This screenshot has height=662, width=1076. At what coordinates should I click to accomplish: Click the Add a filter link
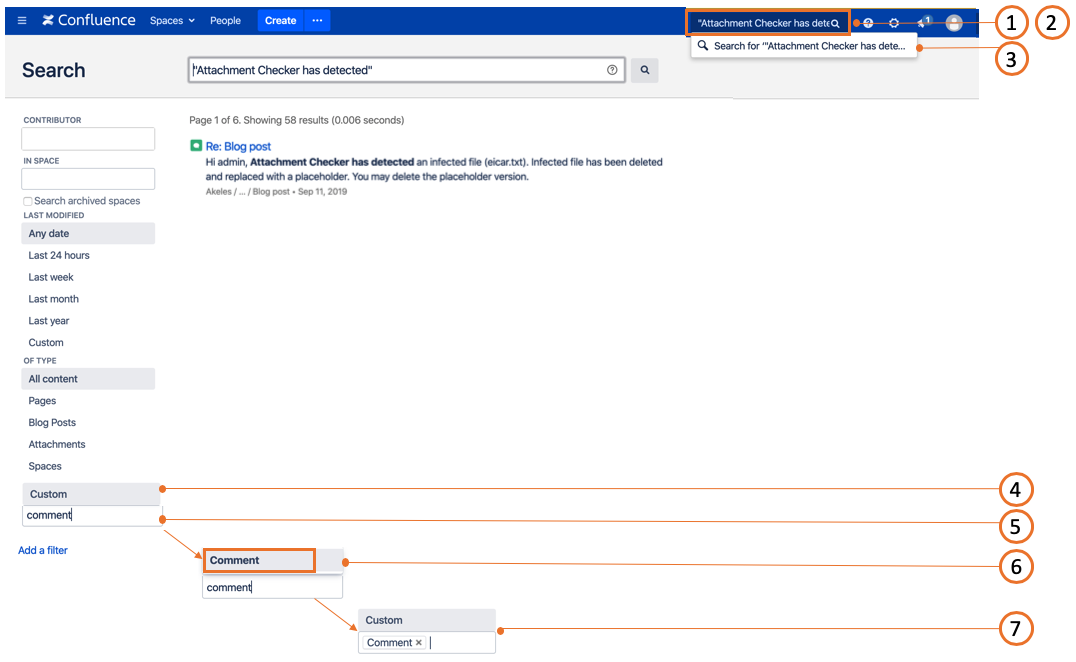43,550
